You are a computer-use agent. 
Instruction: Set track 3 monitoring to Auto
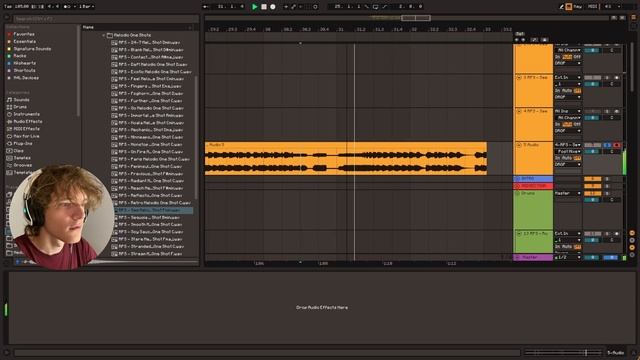pos(567,91)
